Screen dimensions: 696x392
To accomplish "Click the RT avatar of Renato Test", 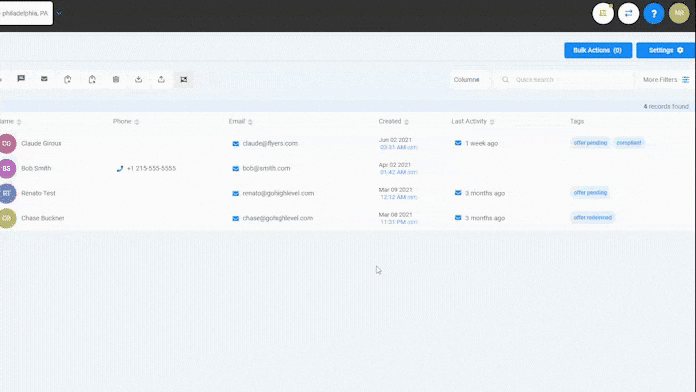I will (x=7, y=193).
